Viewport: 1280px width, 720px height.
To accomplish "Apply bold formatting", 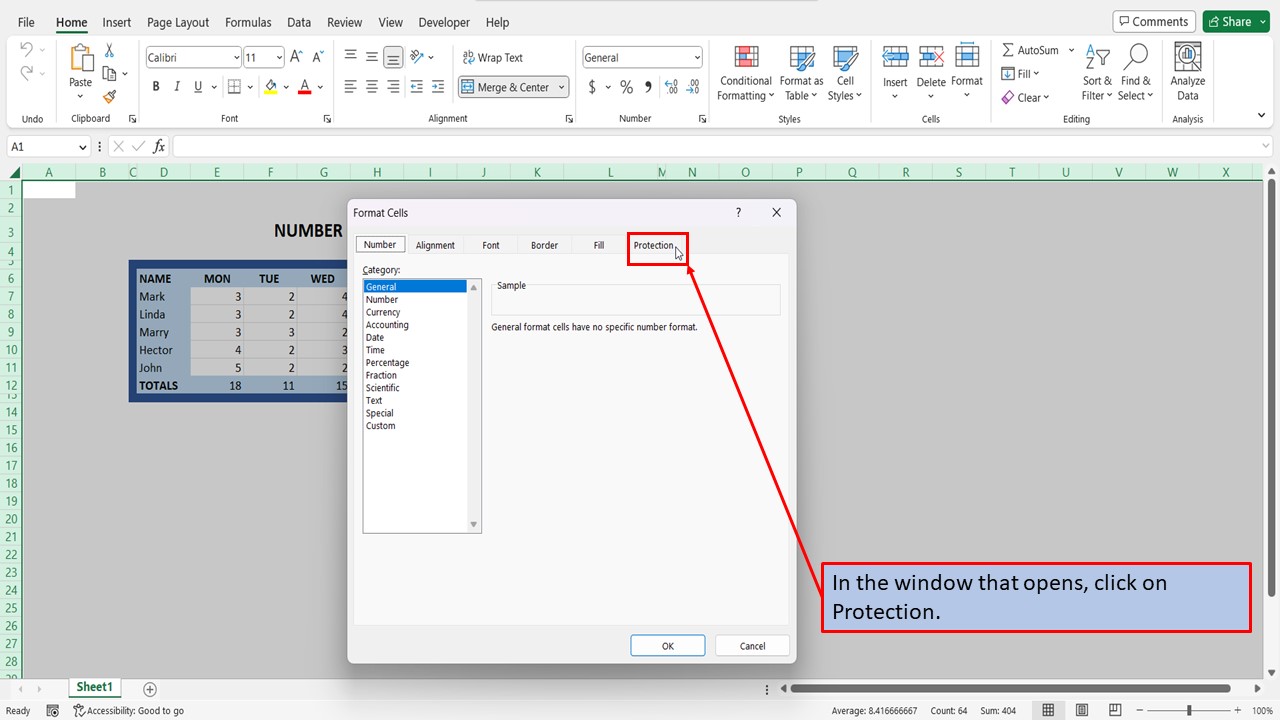I will pos(155,86).
